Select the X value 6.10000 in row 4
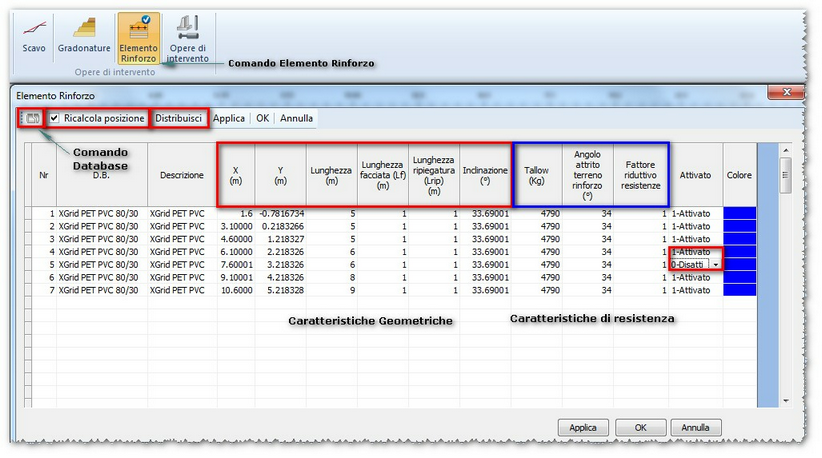The image size is (822, 458). (x=236, y=252)
